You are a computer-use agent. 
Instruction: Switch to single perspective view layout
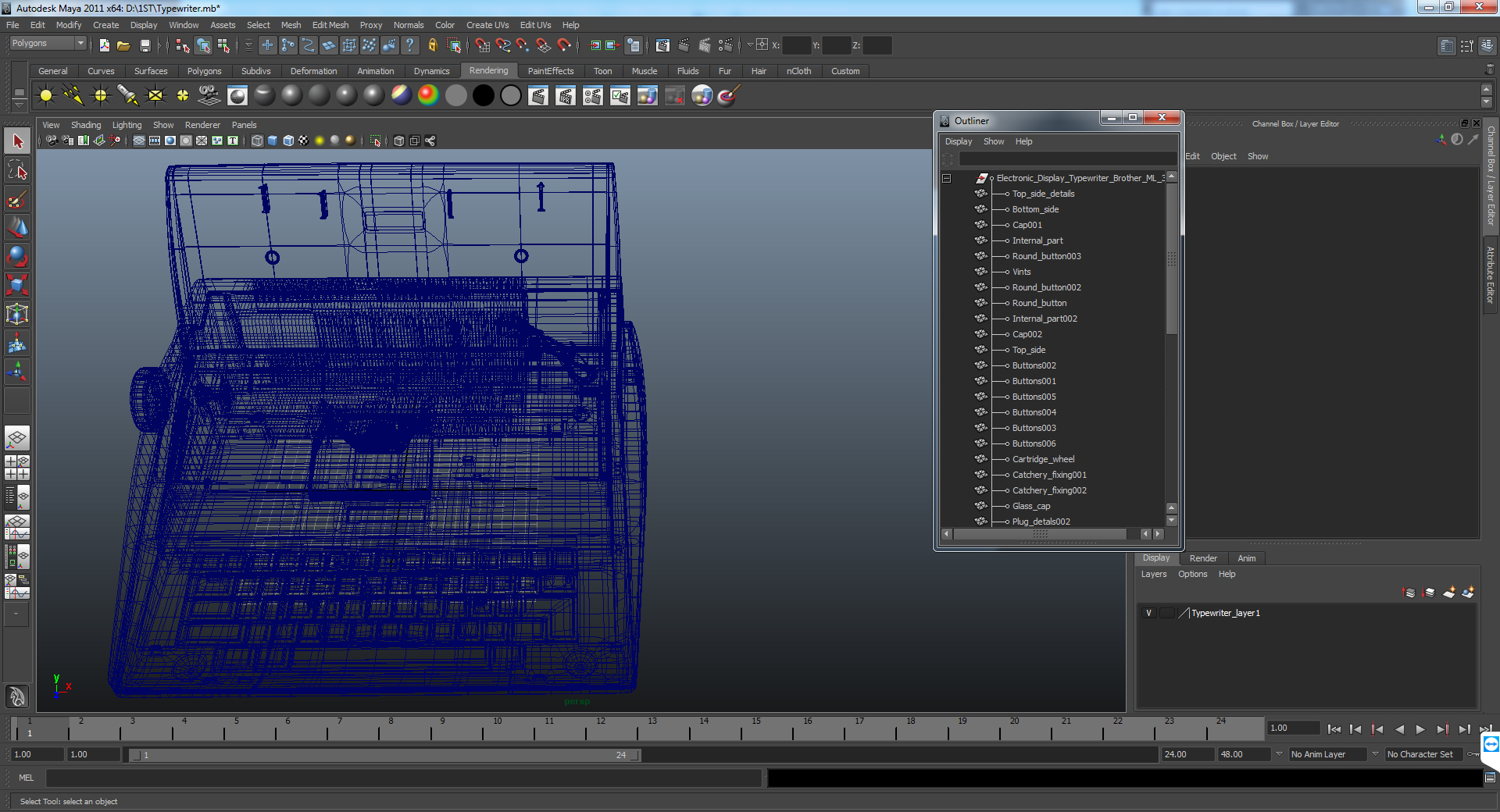click(x=17, y=437)
